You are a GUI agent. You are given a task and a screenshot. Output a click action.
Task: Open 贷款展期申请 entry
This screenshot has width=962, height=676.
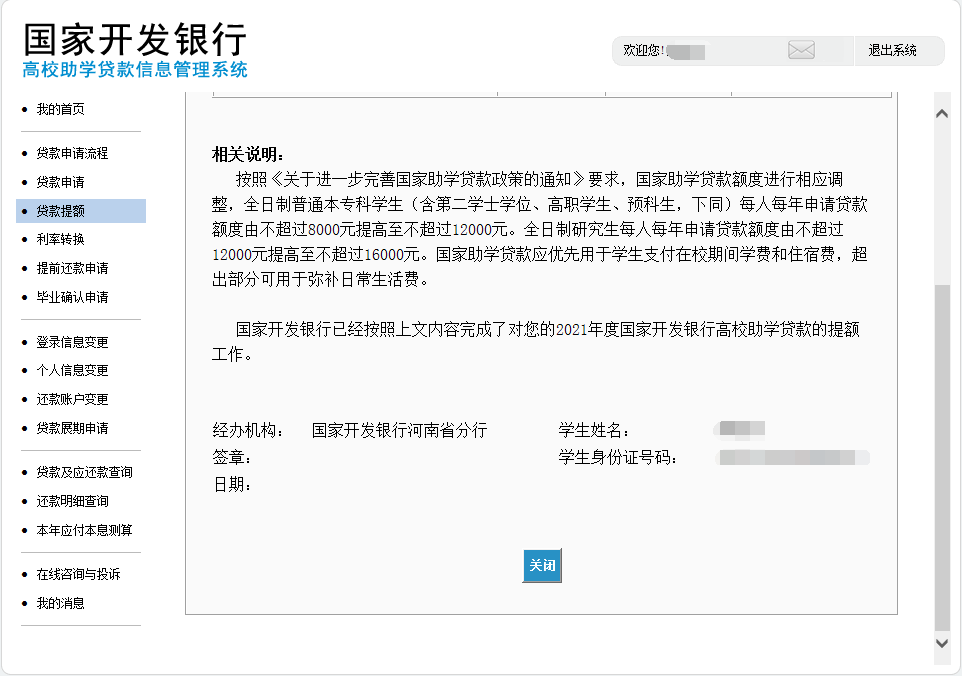72,428
